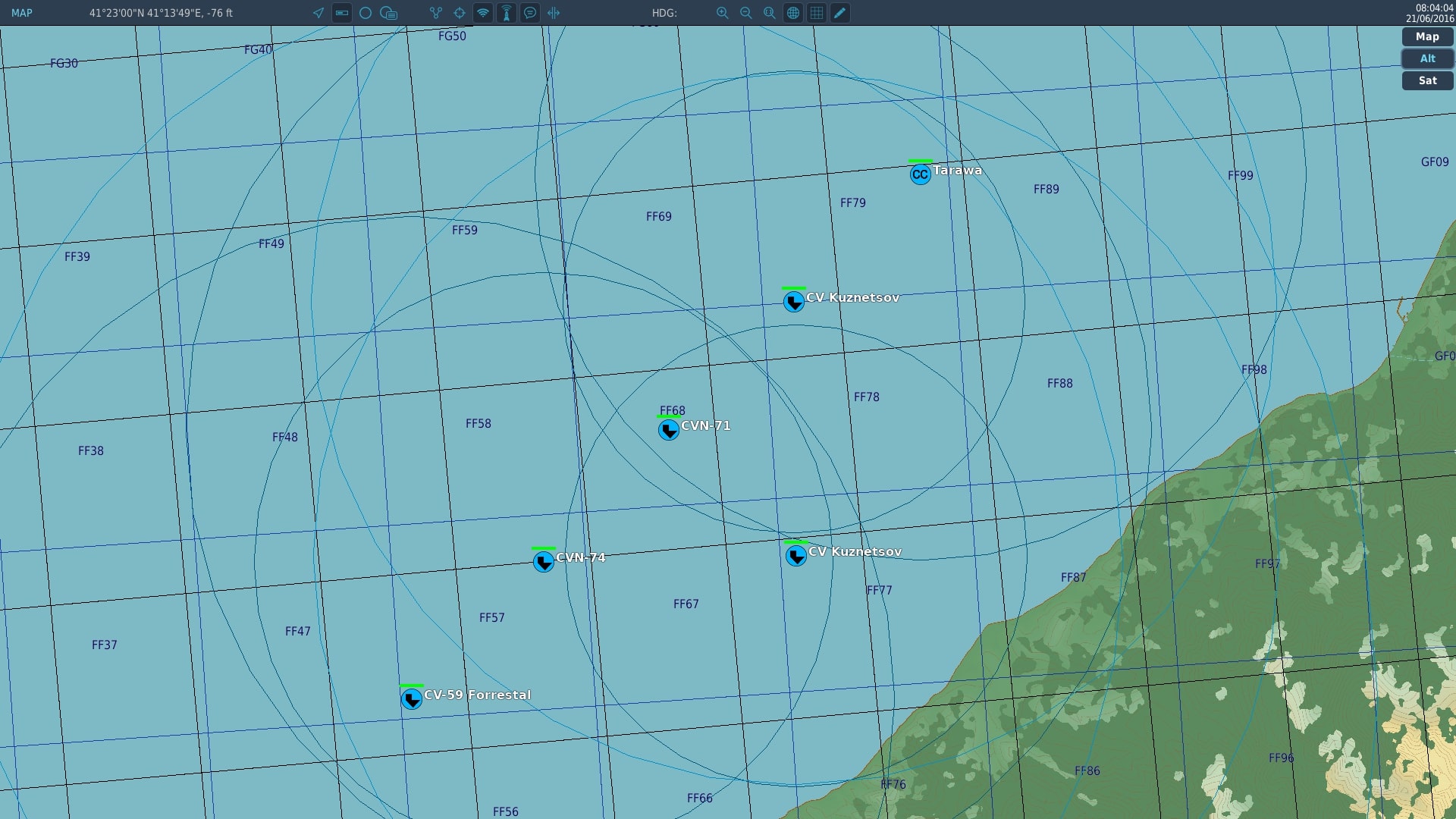Toggle the unit label bar icon
1456x819 pixels.
[x=342, y=13]
